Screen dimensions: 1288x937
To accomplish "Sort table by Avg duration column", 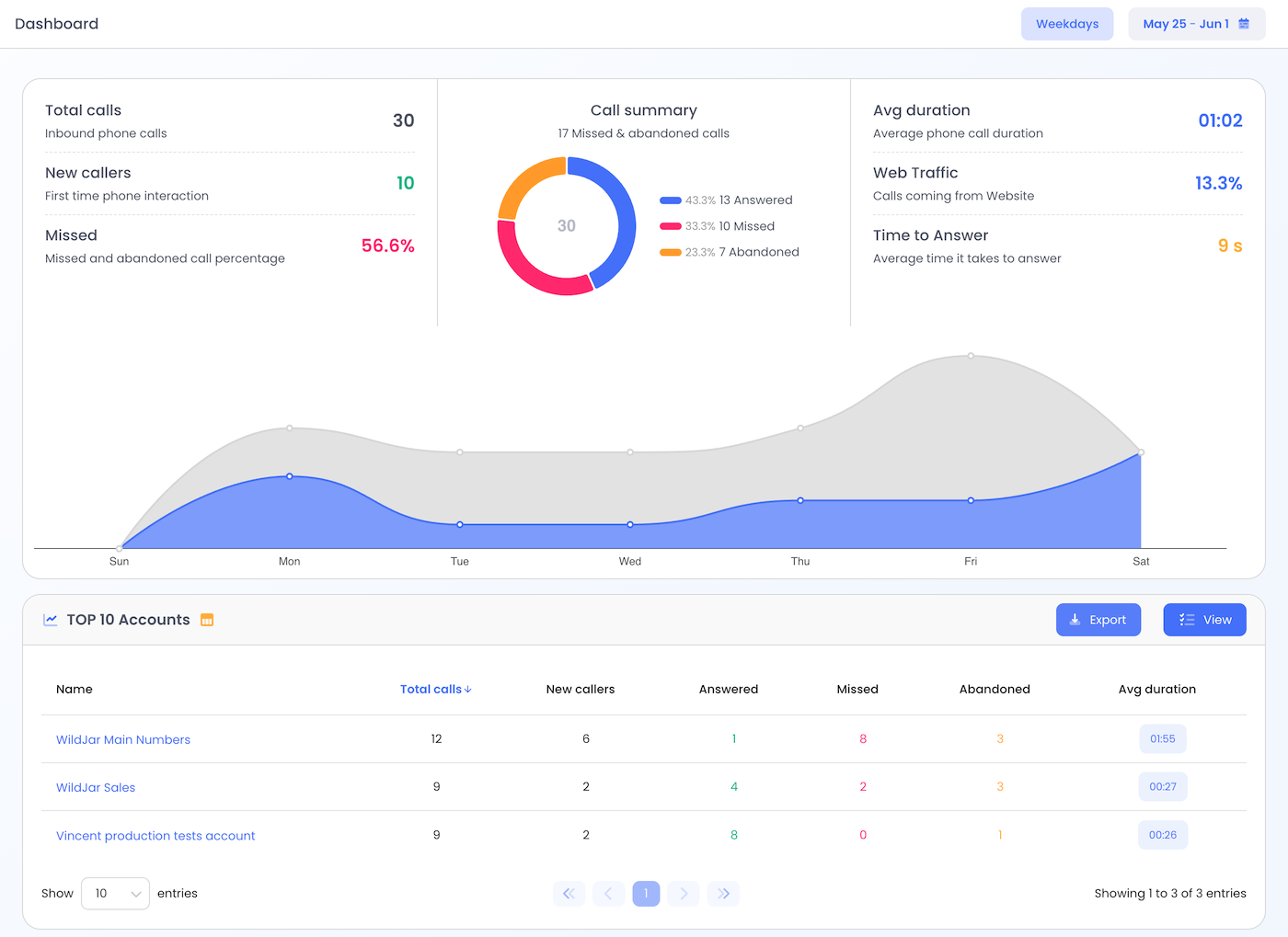I will pyautogui.click(x=1157, y=690).
